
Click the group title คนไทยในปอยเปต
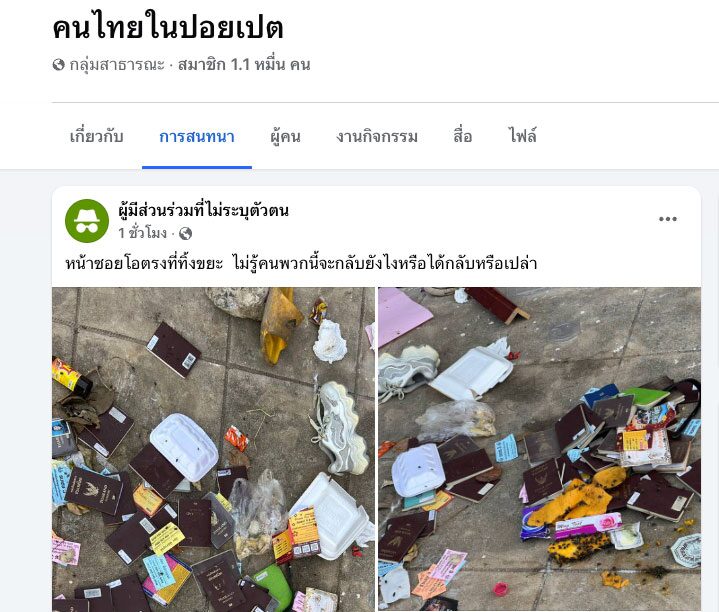(x=168, y=28)
